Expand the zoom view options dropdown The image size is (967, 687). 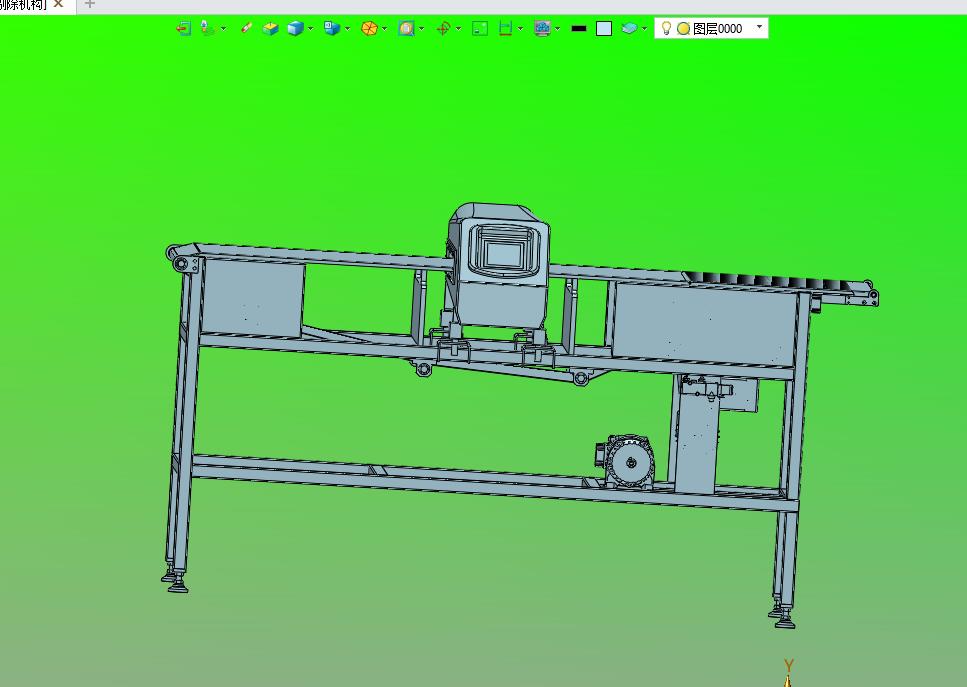pos(421,28)
